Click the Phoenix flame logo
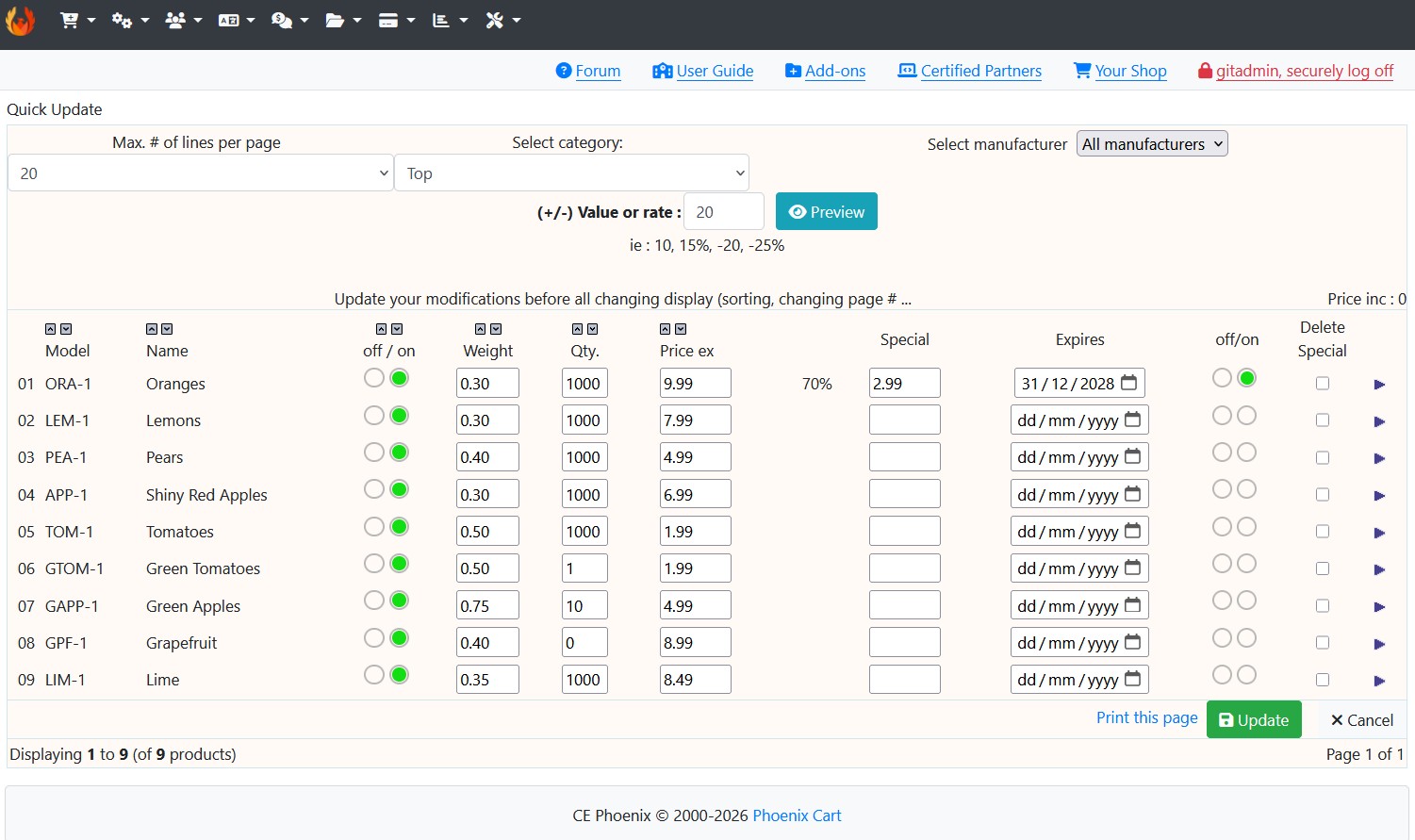 [20, 20]
